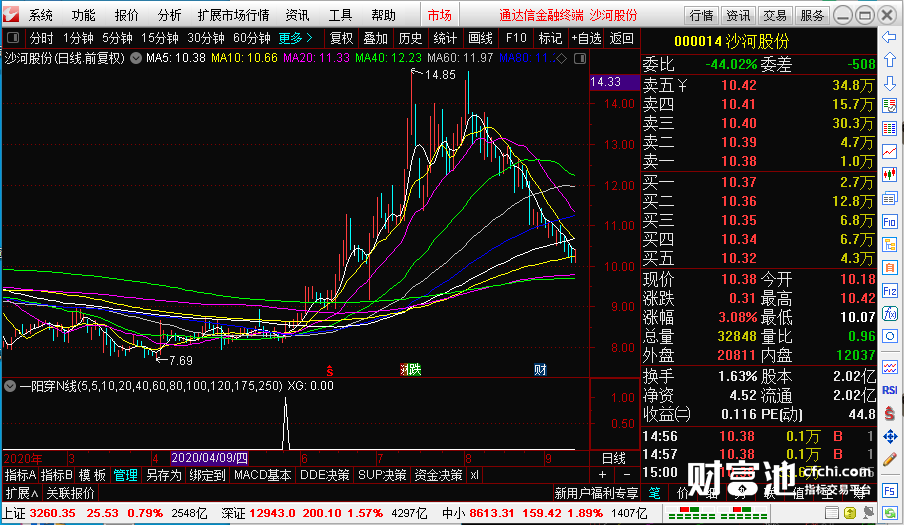Open the 扩展市场行情 menu
Viewport: 904px width, 525px height.
pos(233,15)
